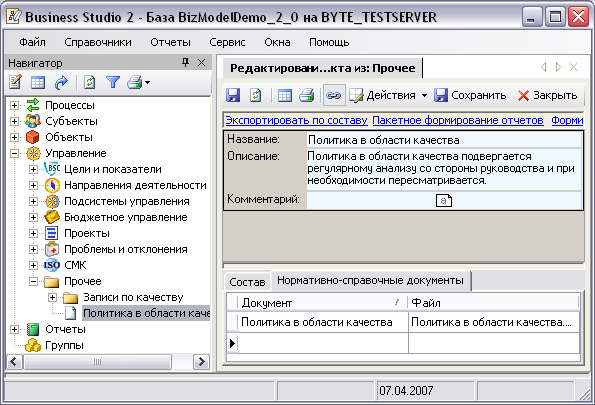Click the Название input field

coord(444,140)
